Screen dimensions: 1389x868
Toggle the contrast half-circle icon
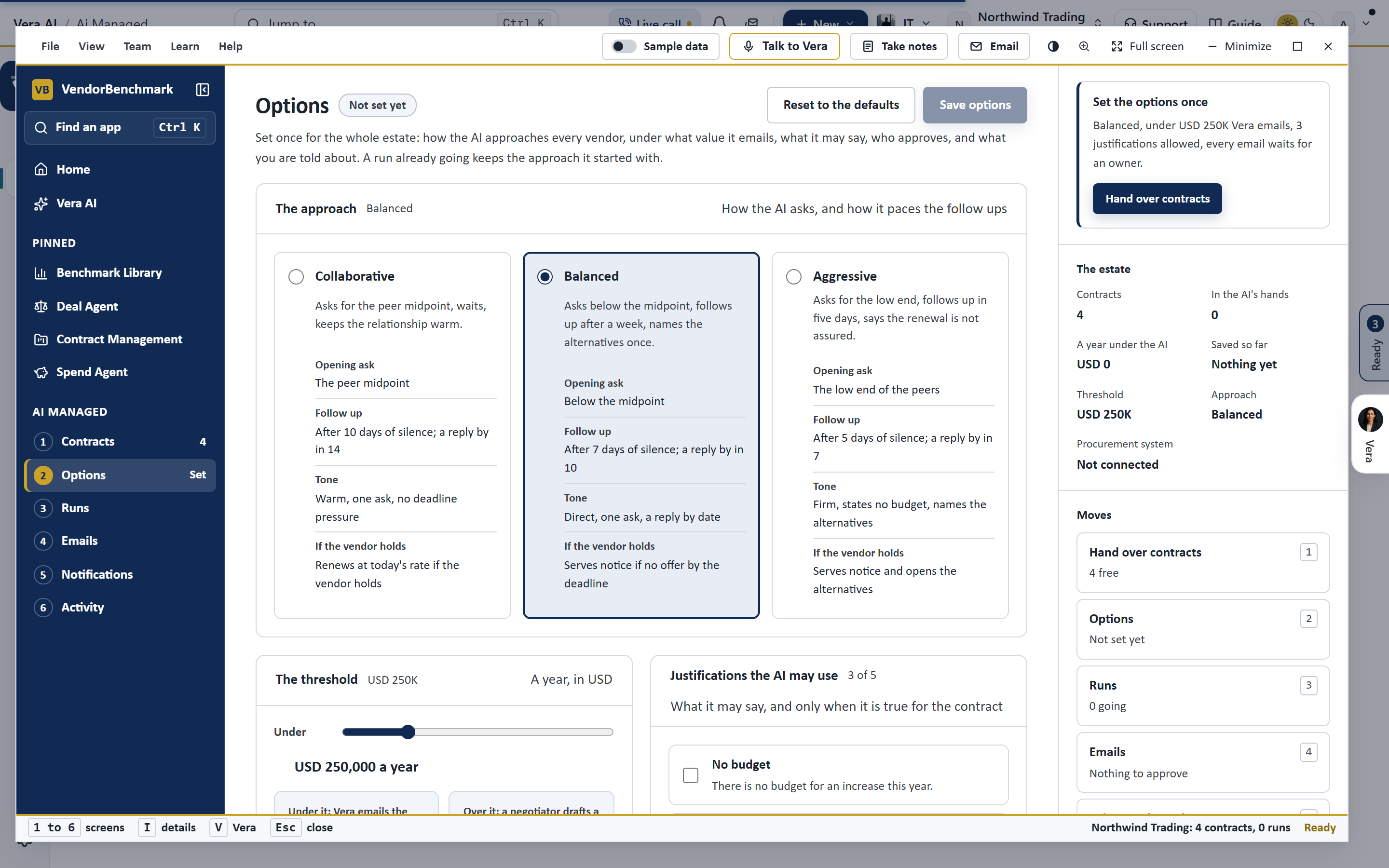1053,46
